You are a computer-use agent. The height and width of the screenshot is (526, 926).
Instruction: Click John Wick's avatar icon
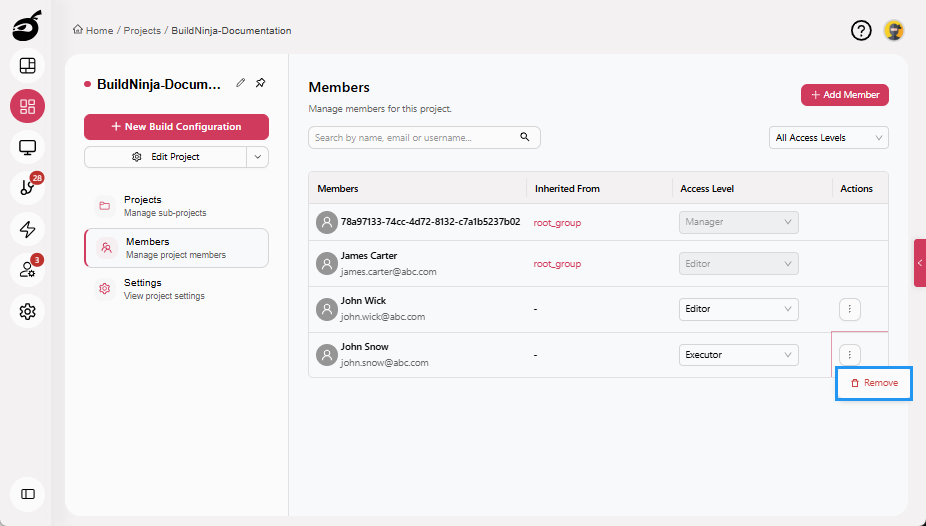click(327, 309)
